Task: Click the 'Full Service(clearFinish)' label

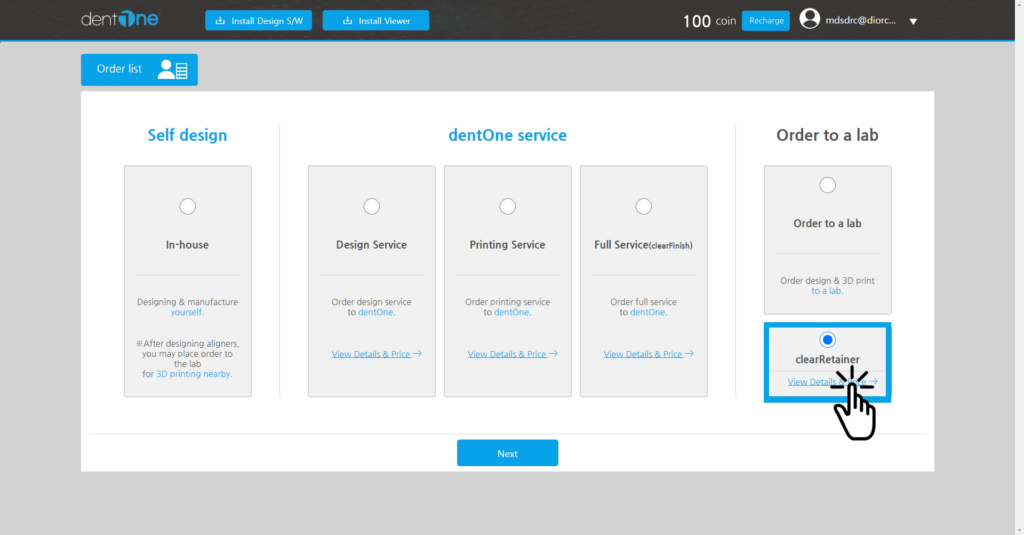Action: 643,245
